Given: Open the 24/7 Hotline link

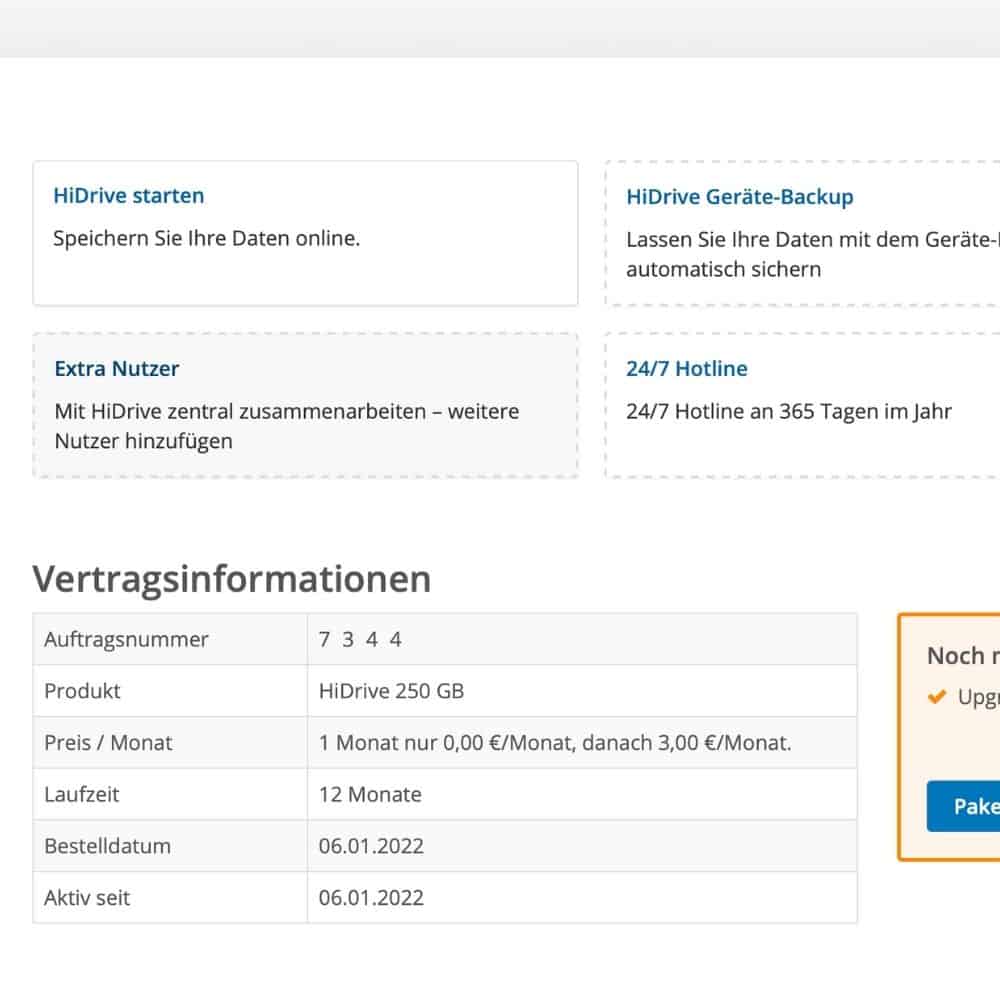Looking at the screenshot, I should (686, 369).
